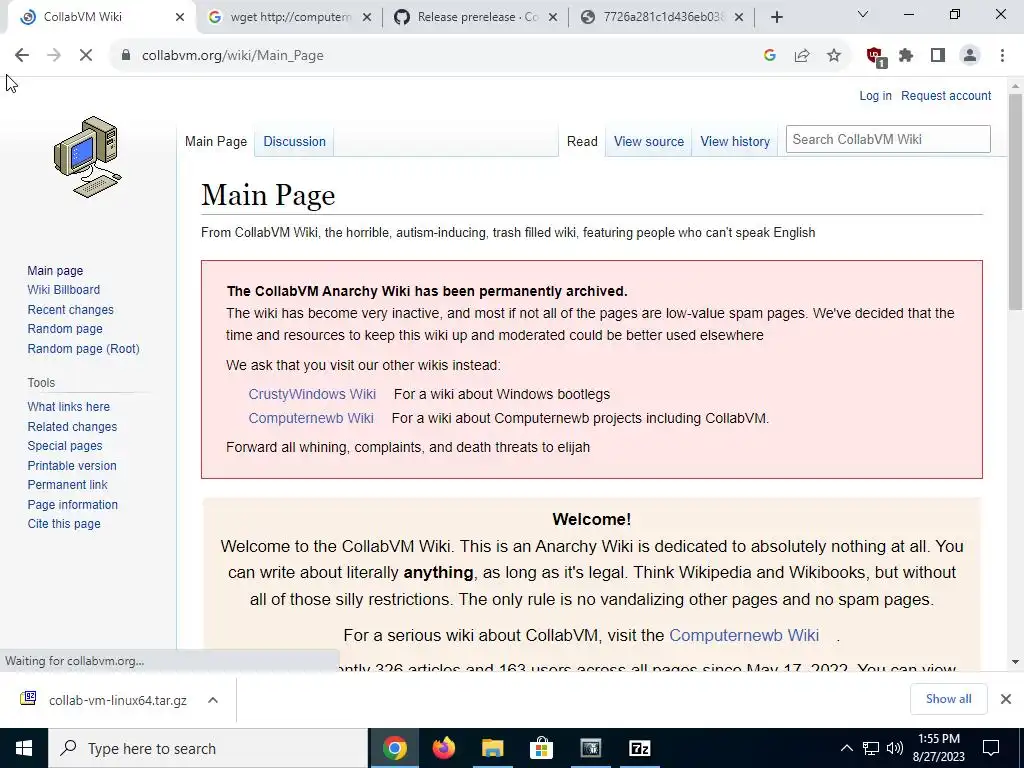The width and height of the screenshot is (1024, 768).
Task: Open 7-Zip from the taskbar
Action: pyautogui.click(x=639, y=748)
